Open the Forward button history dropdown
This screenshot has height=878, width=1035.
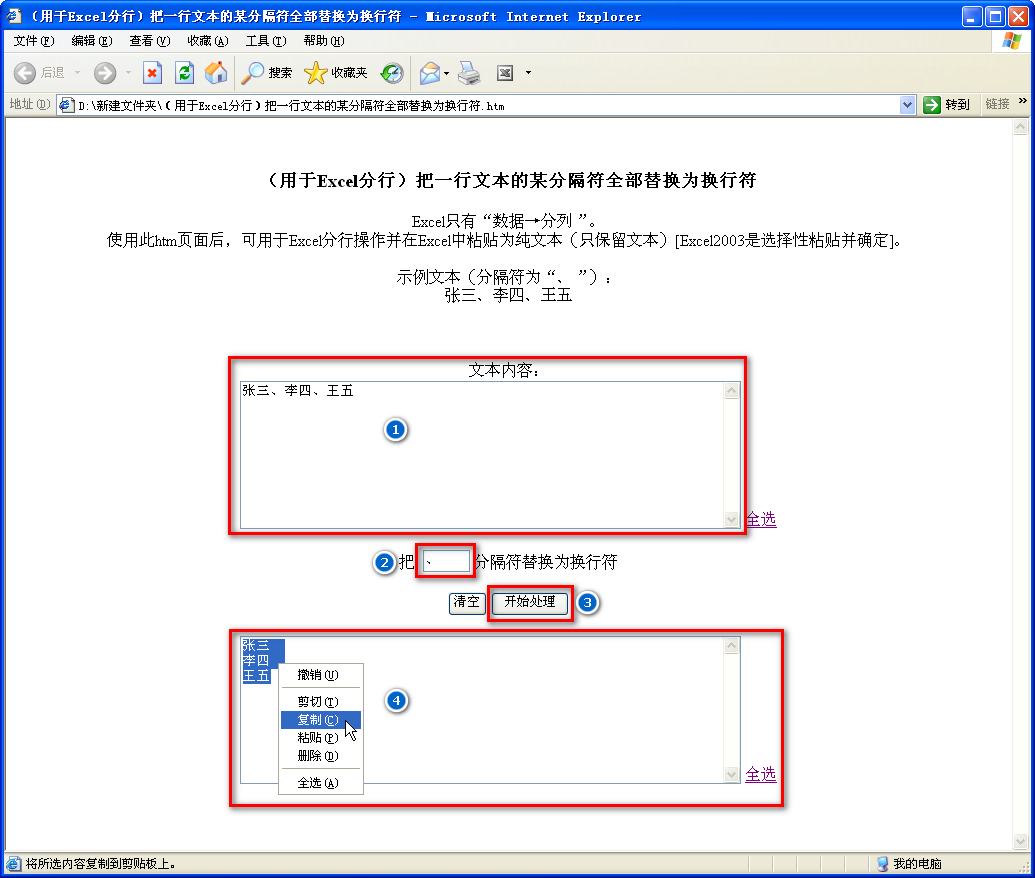coord(128,73)
